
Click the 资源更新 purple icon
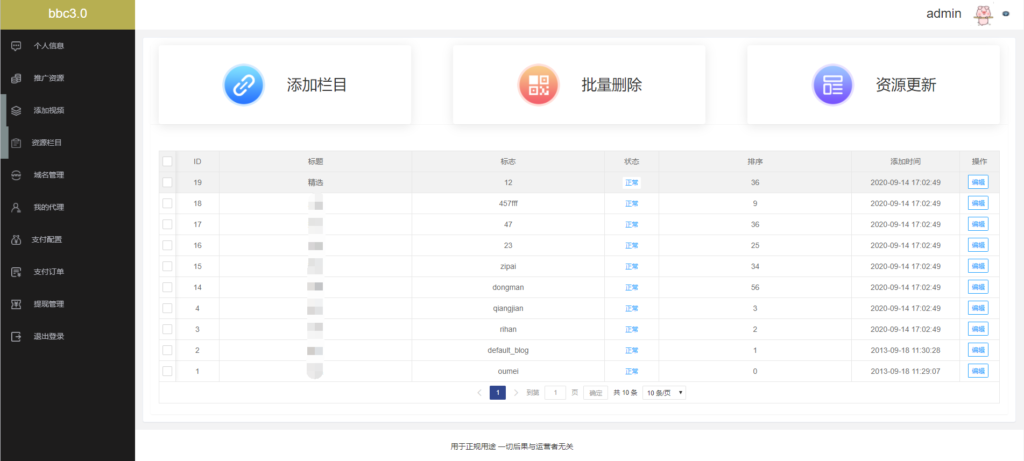[x=832, y=85]
